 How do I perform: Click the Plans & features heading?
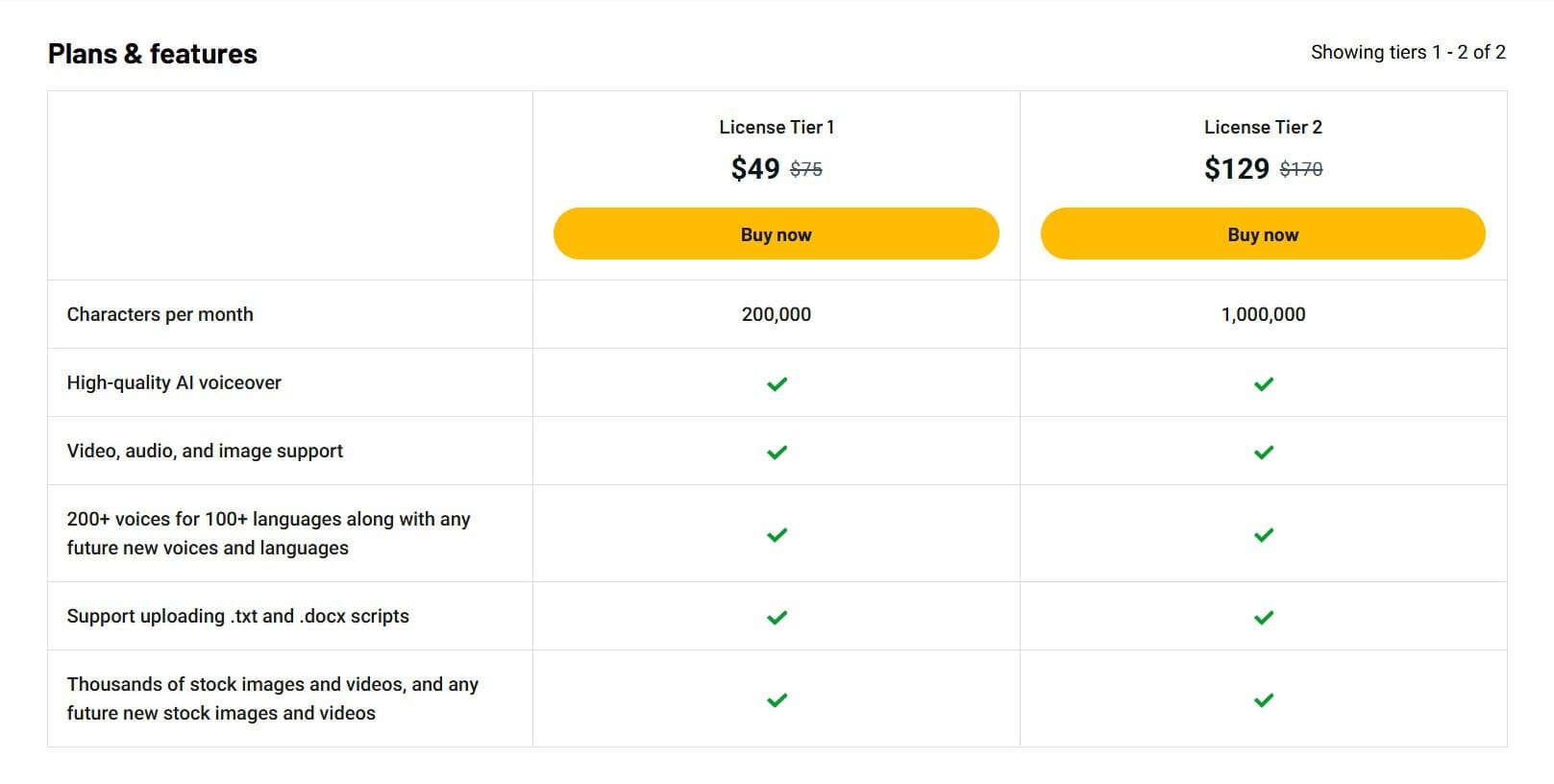[152, 54]
